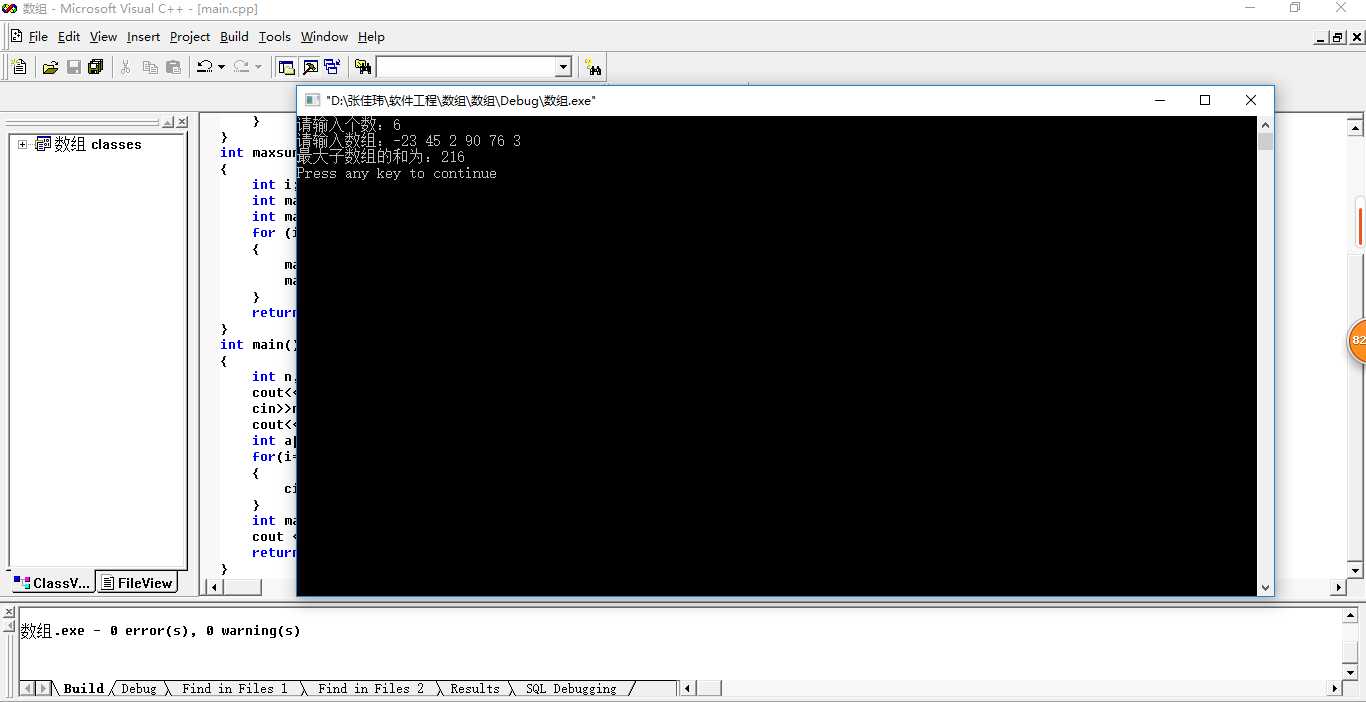This screenshot has width=1366, height=702.
Task: Open the Project menu
Action: pos(189,36)
